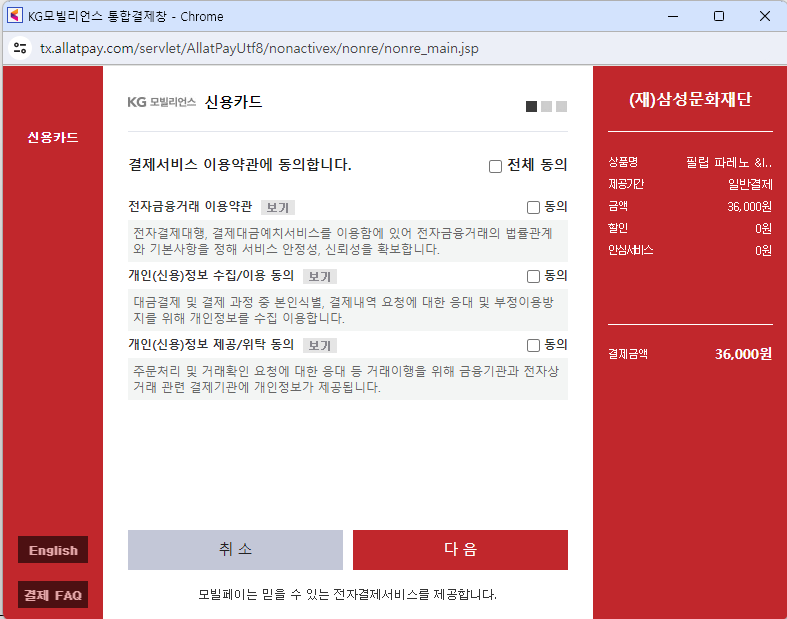Check 동의 for 개인(신용)정보 수집/이용

[x=533, y=277]
